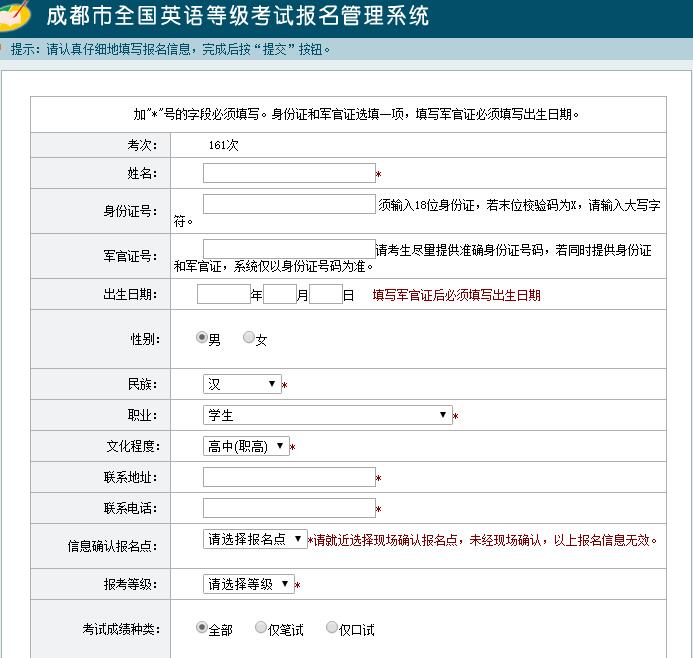Click the 信息确认报名点 label

click(112, 546)
